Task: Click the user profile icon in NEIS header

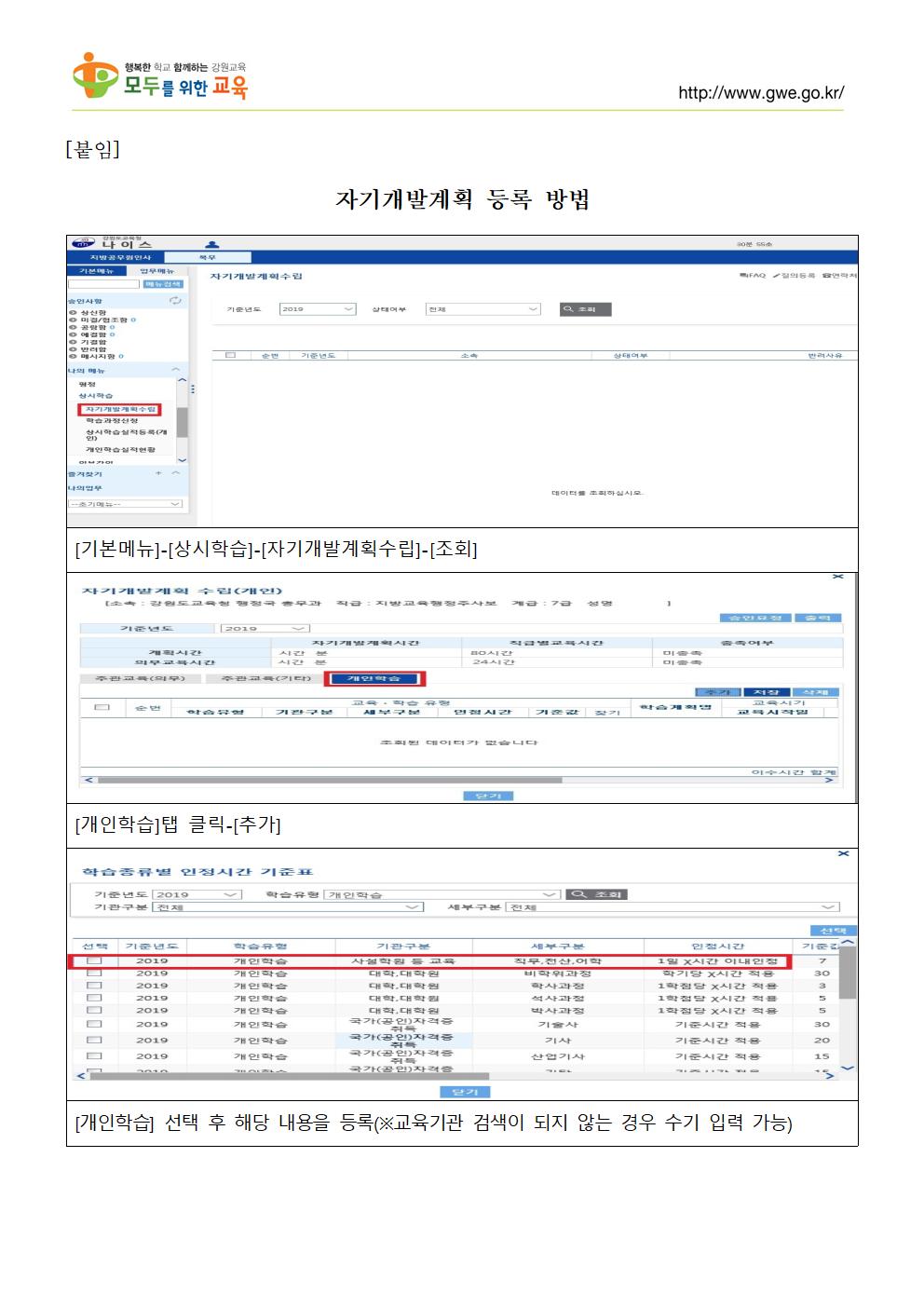Action: pos(211,244)
